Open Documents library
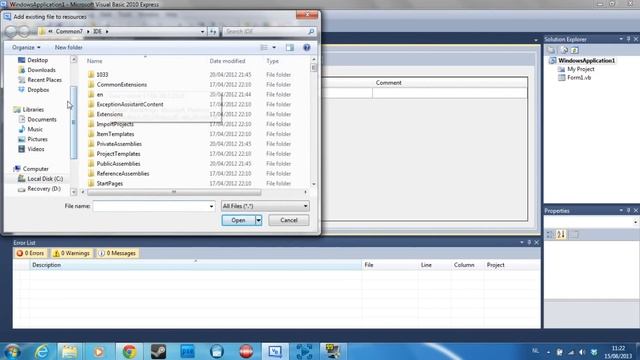Image resolution: width=640 pixels, height=360 pixels. point(42,119)
